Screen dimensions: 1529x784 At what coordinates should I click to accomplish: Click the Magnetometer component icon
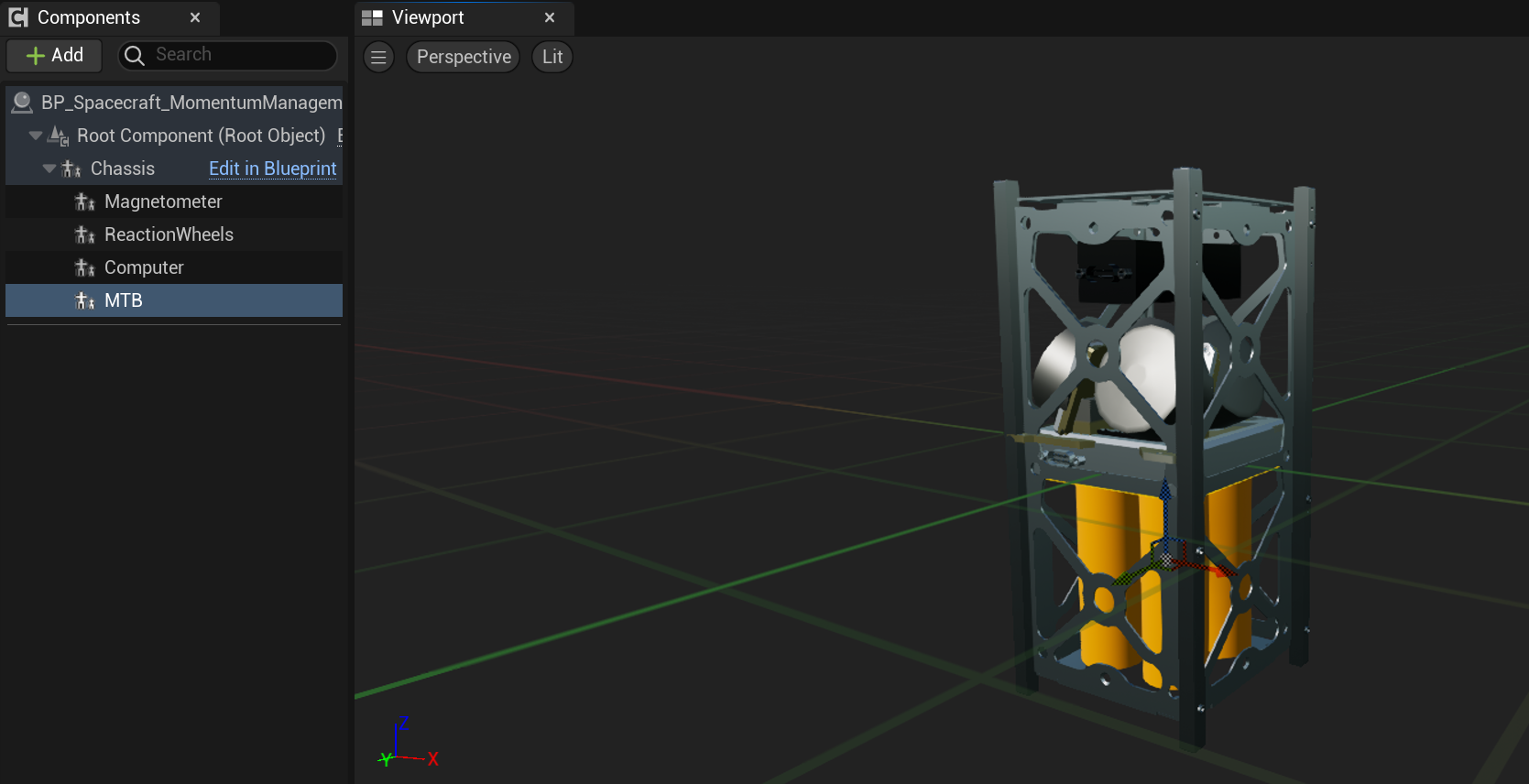(x=85, y=201)
